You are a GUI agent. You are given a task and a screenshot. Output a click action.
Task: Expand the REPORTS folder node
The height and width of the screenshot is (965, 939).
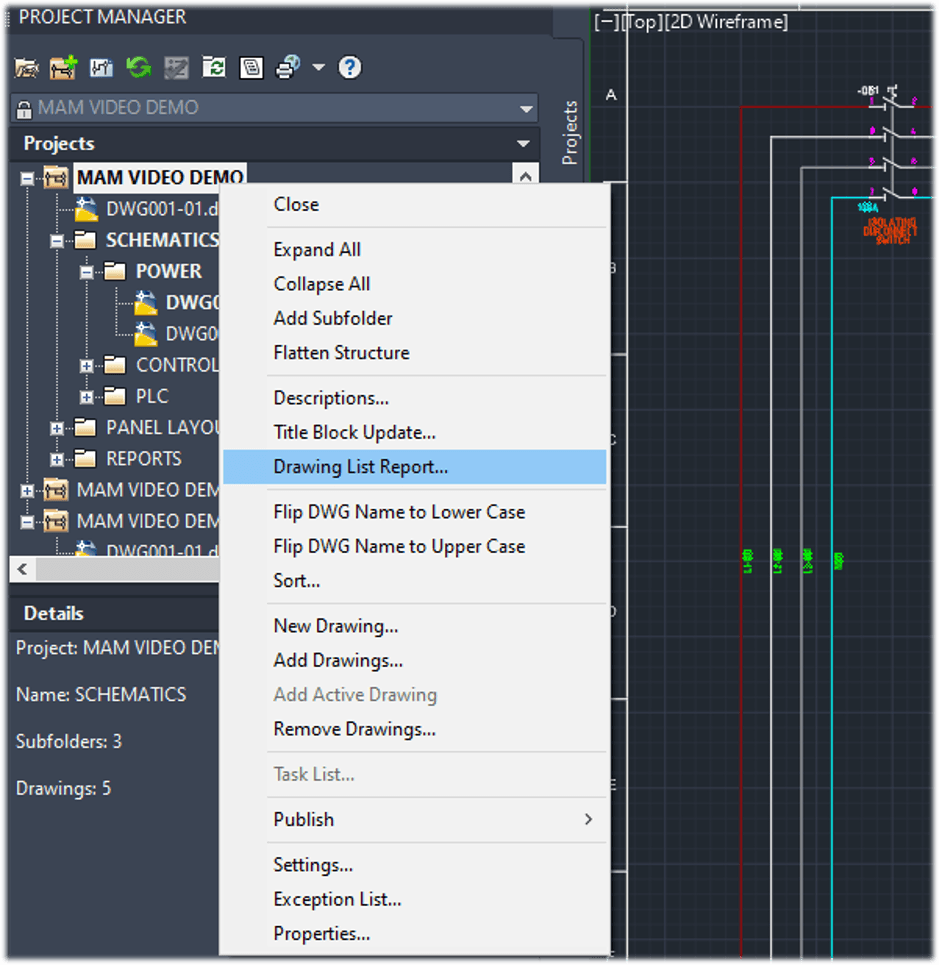pyautogui.click(x=57, y=459)
